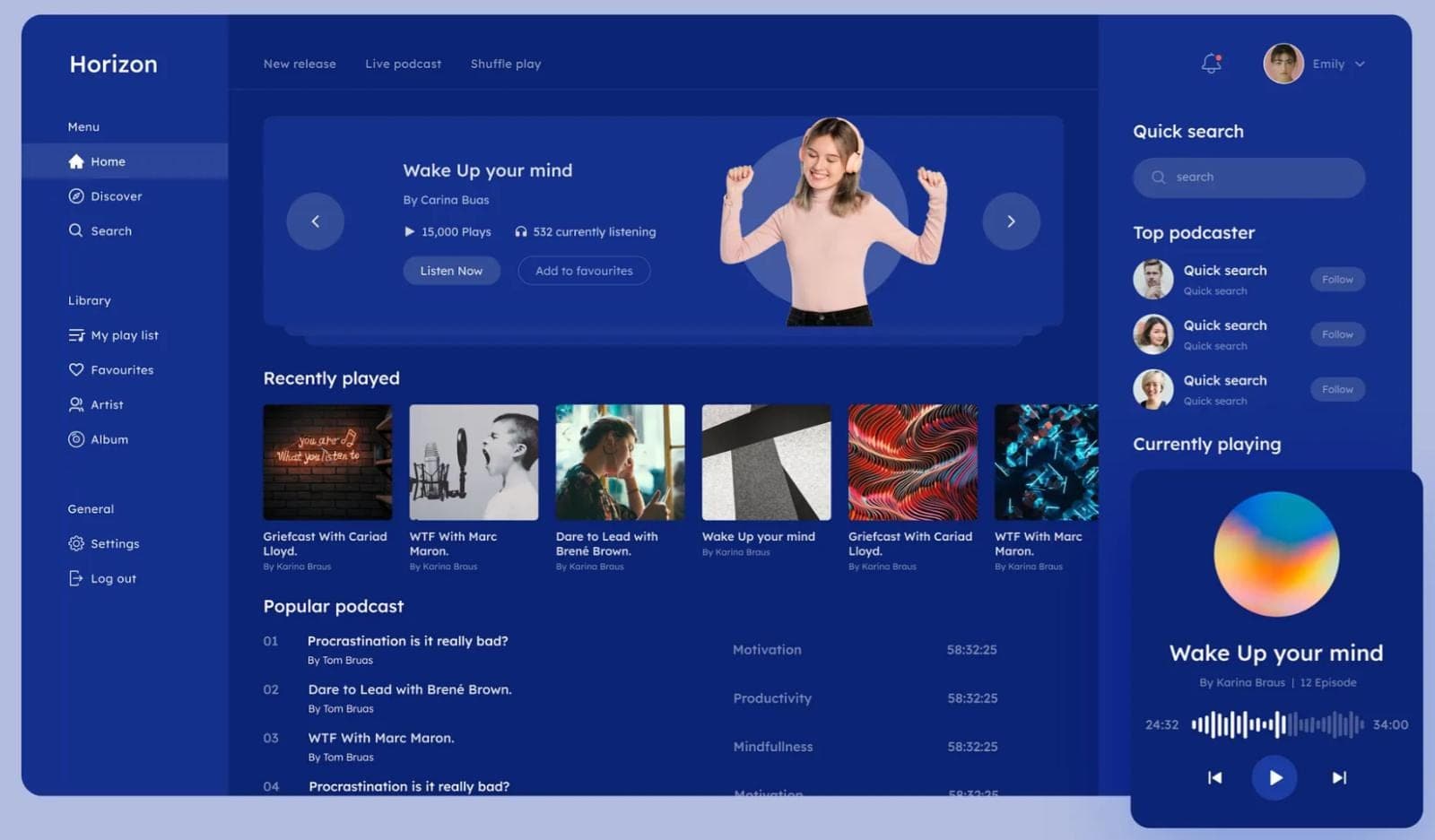Open the New release tab
This screenshot has height=840, width=1435.
point(300,64)
